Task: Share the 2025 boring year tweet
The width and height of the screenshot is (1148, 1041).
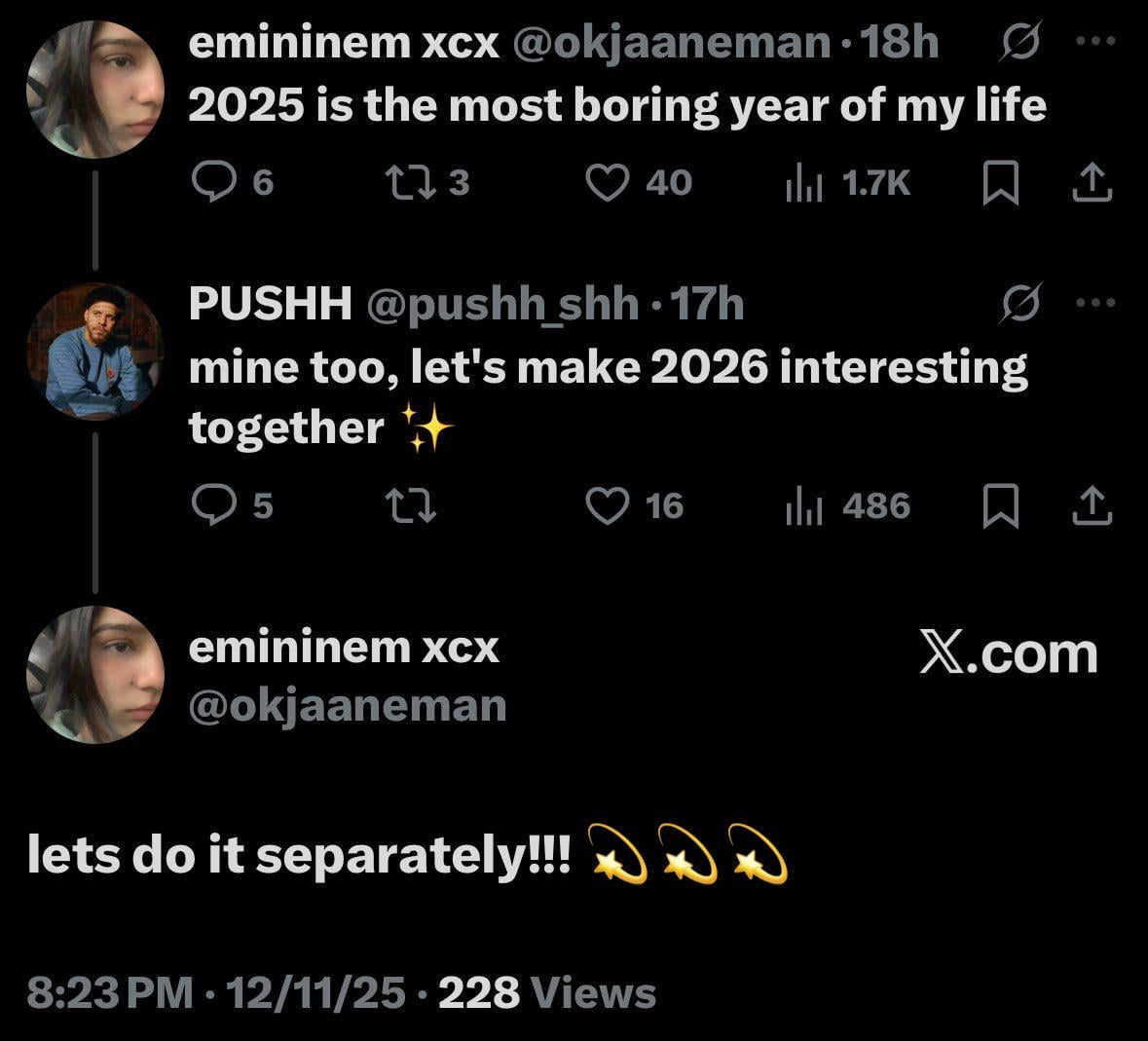Action: [x=1092, y=182]
